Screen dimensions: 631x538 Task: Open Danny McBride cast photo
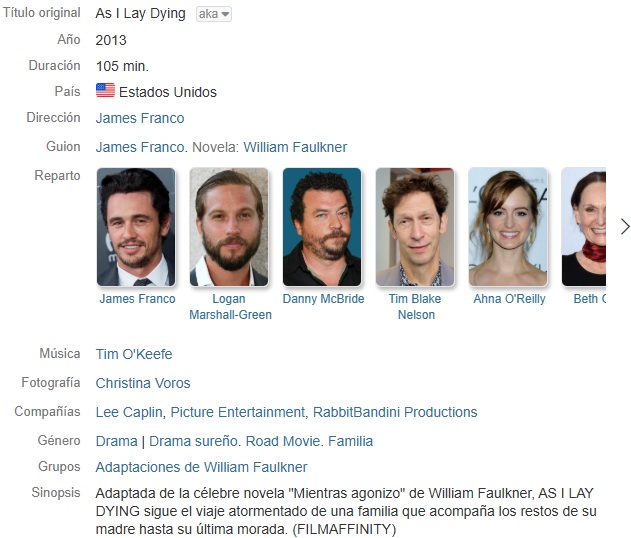322,227
